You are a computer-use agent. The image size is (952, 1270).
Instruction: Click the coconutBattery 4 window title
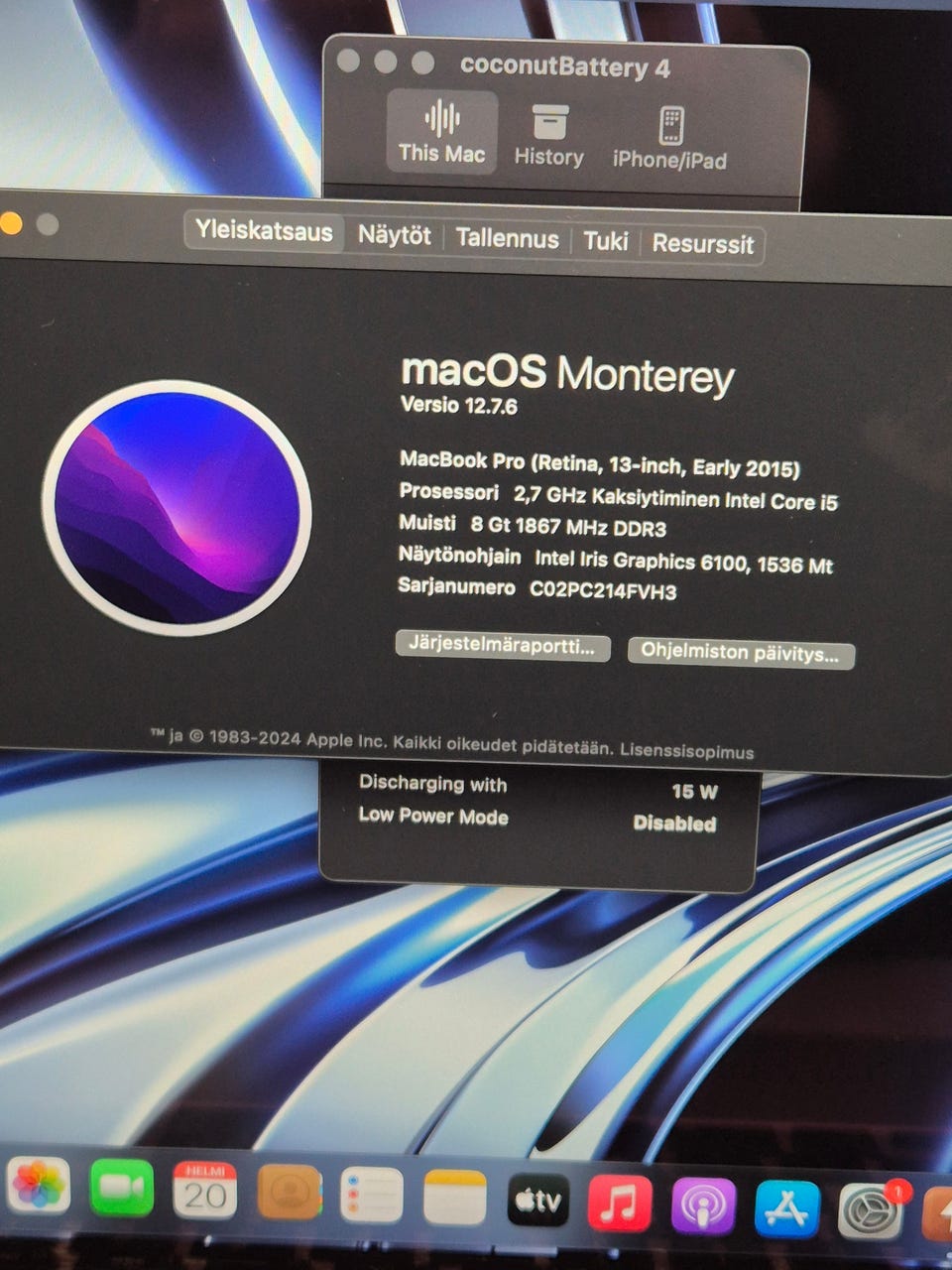565,67
